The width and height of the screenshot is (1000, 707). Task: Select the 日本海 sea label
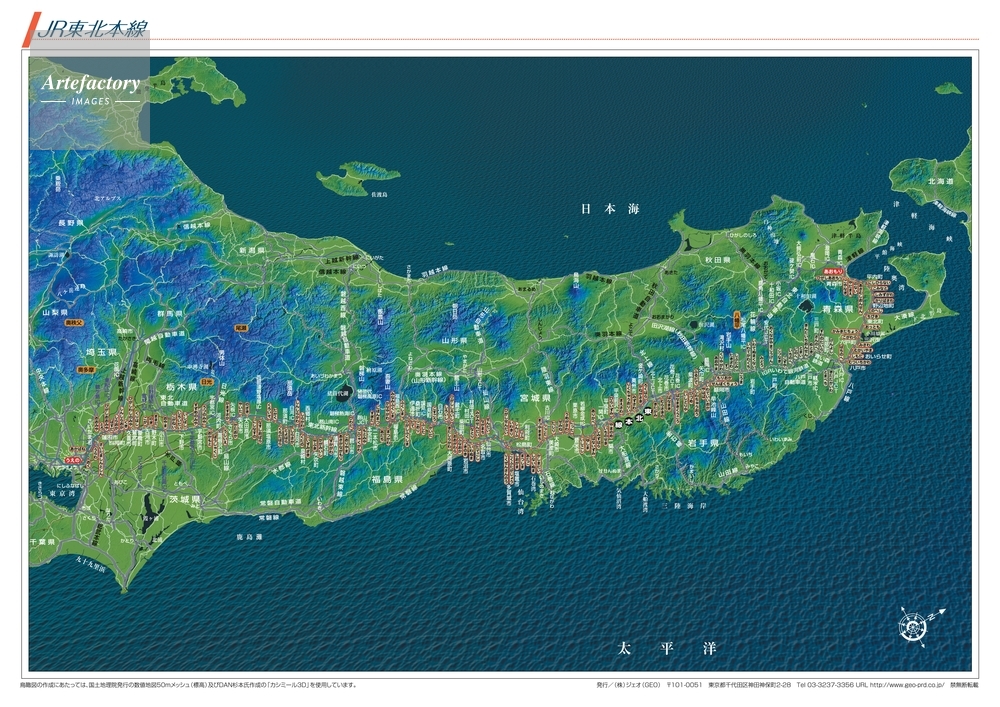coord(610,209)
